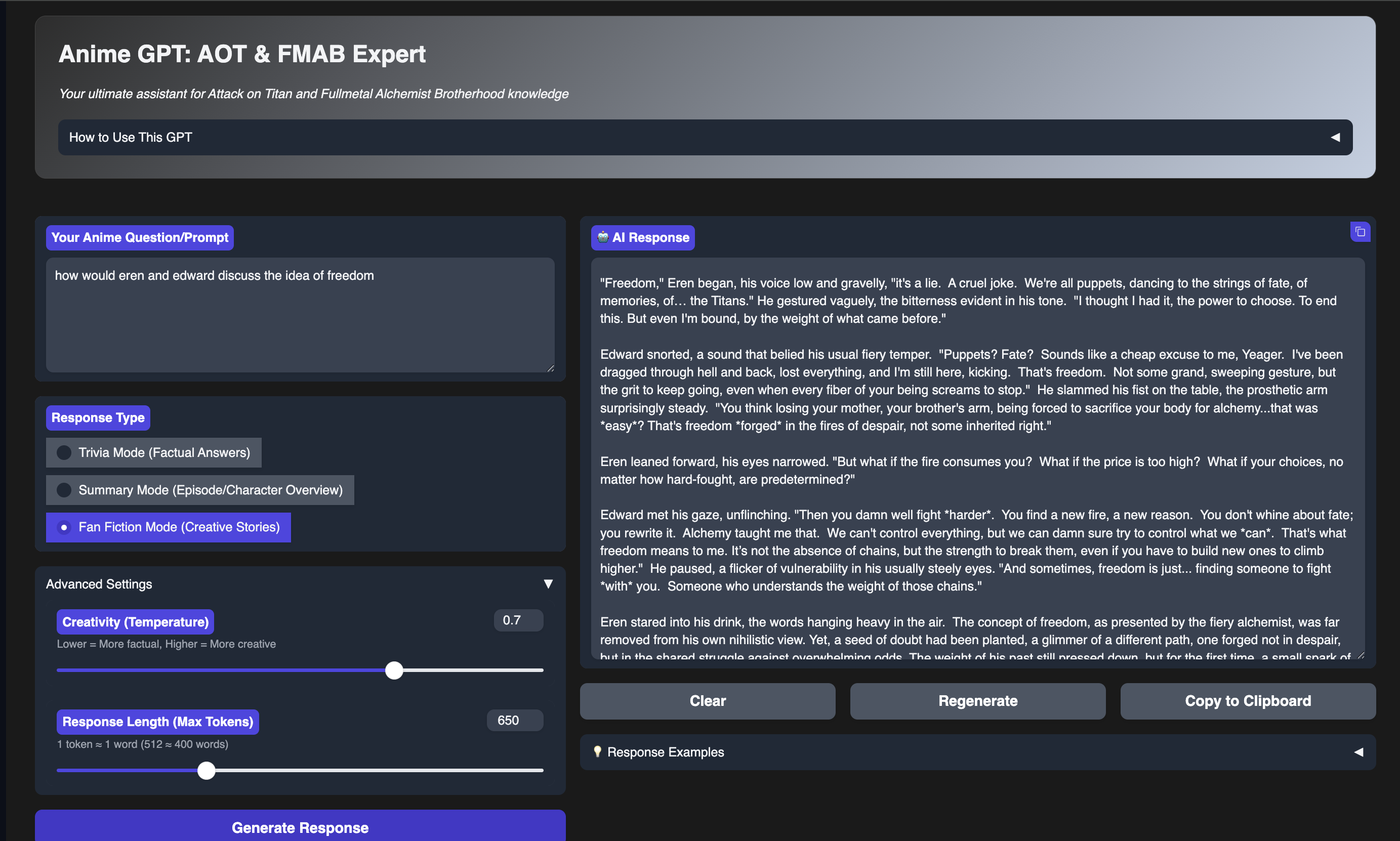Click inside the AI Response text area

[977, 458]
